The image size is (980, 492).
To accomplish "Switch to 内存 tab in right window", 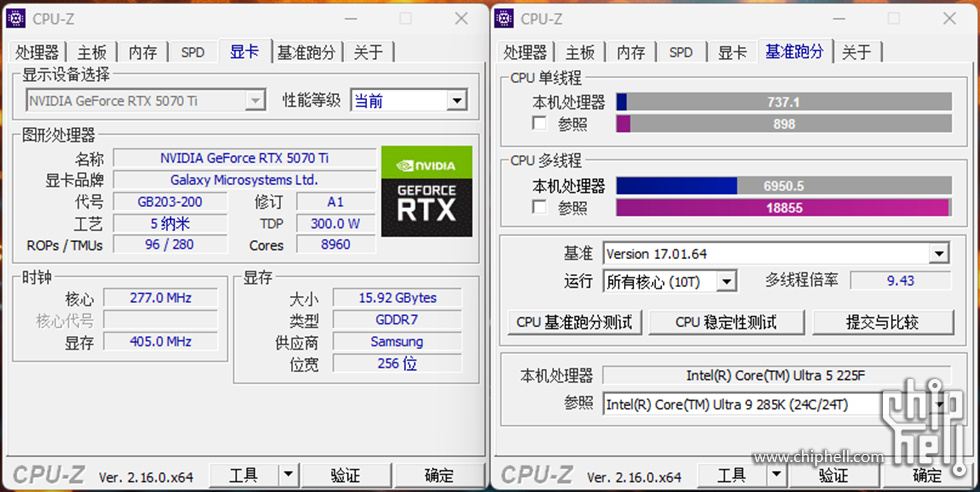I will point(631,53).
